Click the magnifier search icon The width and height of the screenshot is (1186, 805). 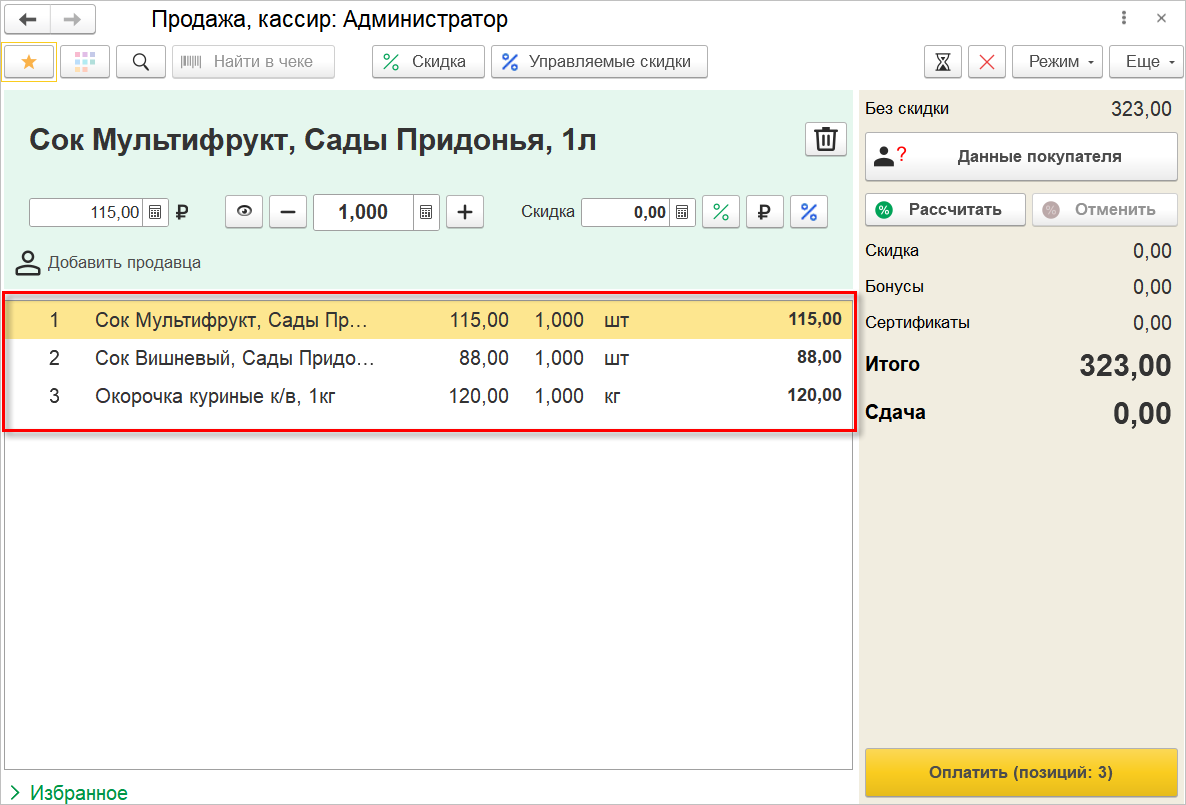[x=141, y=62]
